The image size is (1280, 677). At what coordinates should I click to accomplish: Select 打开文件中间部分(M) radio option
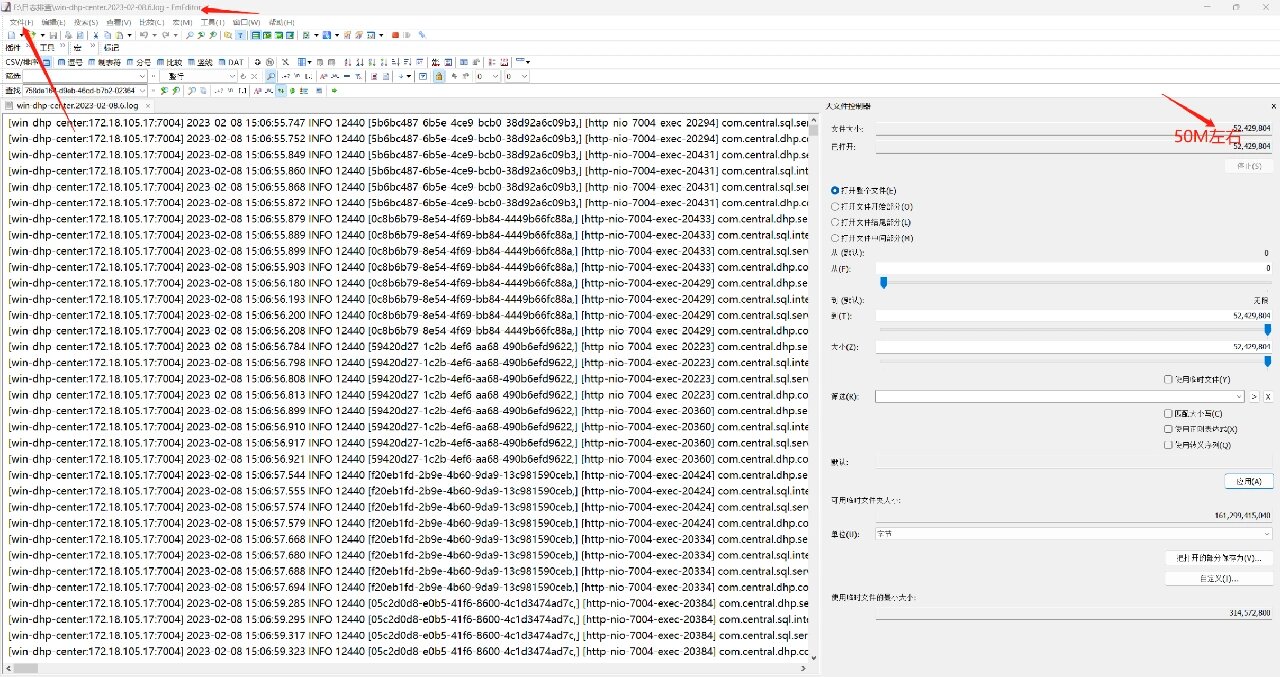872,238
